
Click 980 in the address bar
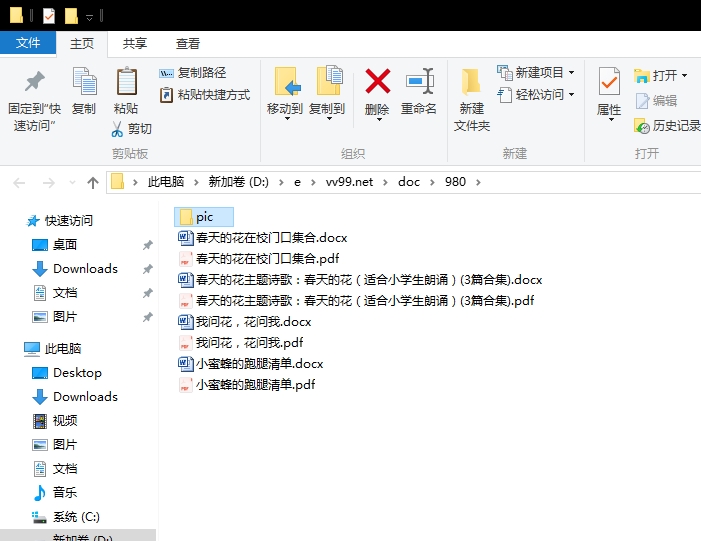pos(455,182)
